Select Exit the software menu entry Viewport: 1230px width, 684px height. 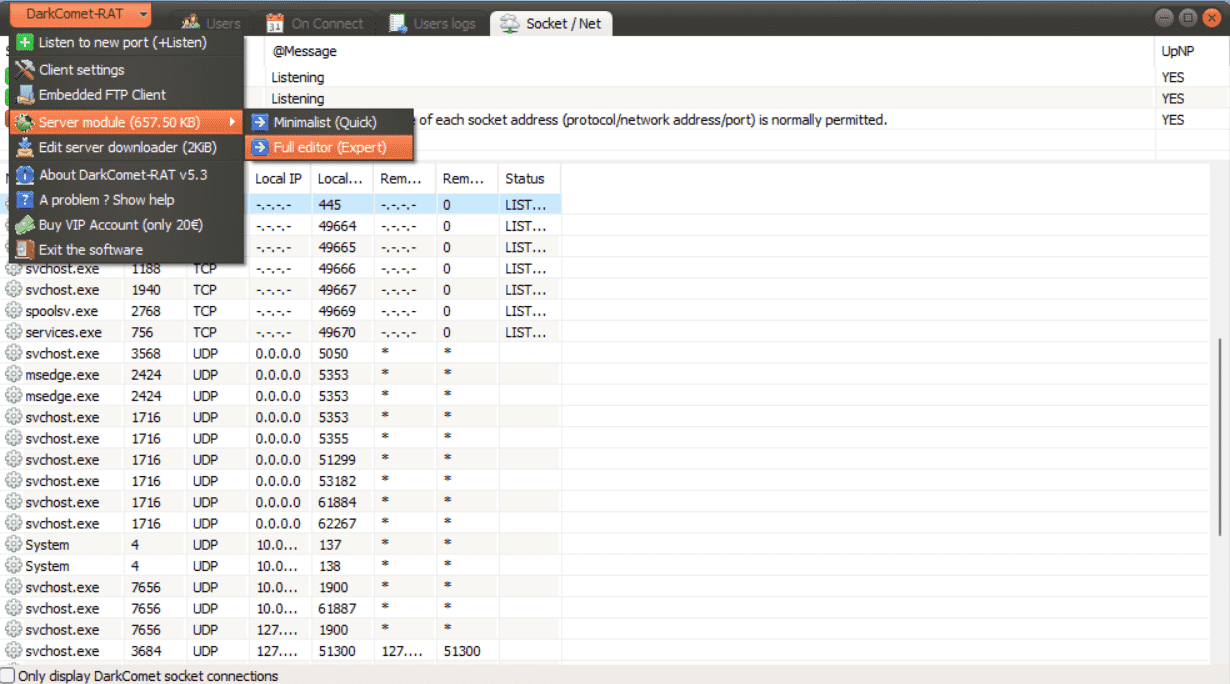tap(126, 250)
